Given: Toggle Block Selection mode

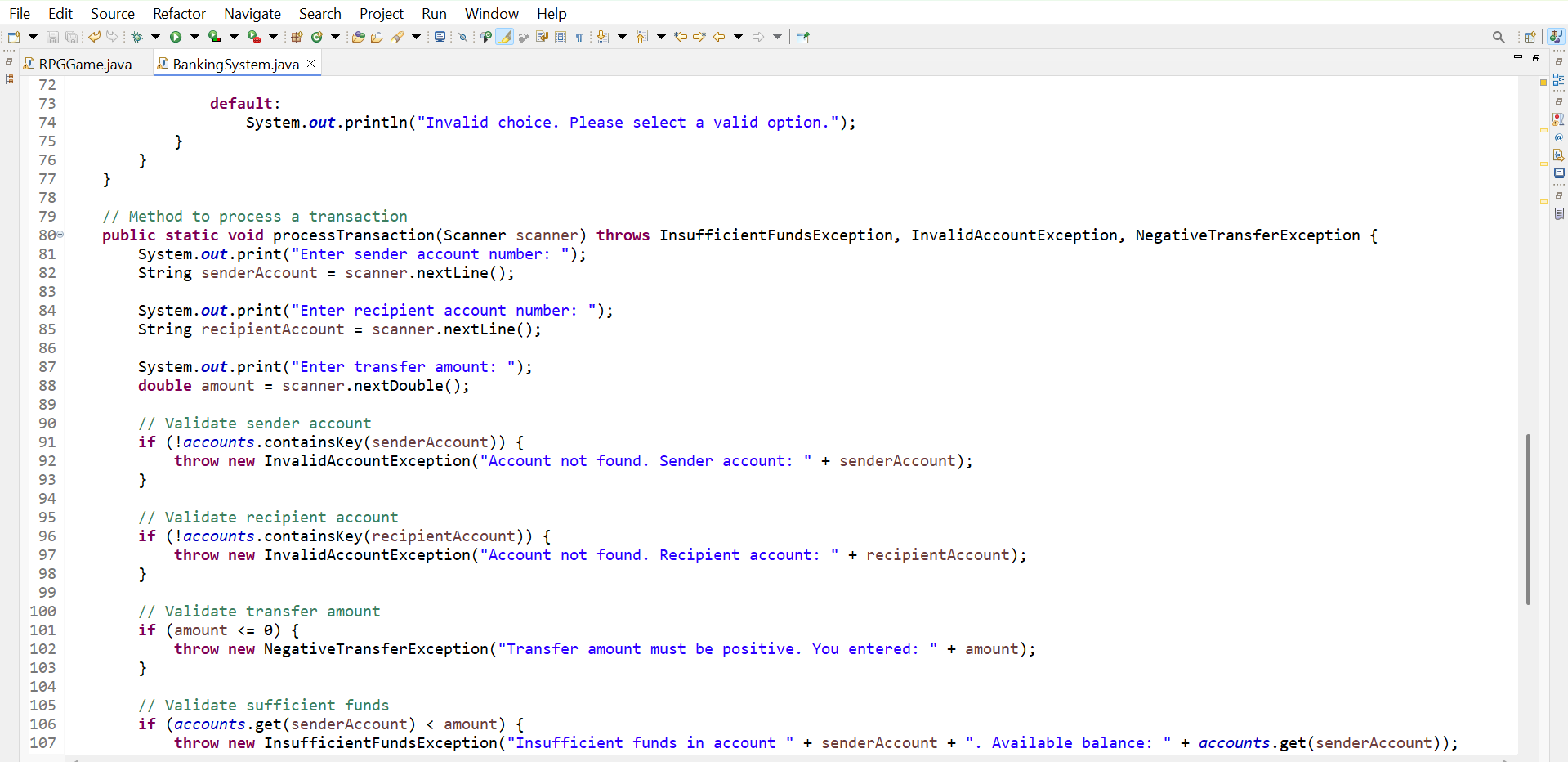Looking at the screenshot, I should [x=561, y=37].
